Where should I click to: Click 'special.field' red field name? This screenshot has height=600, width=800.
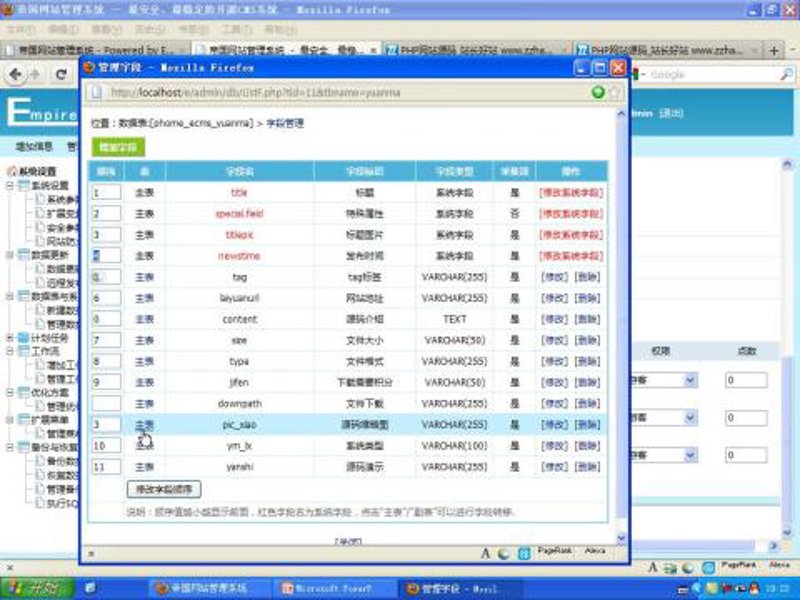[x=239, y=214]
